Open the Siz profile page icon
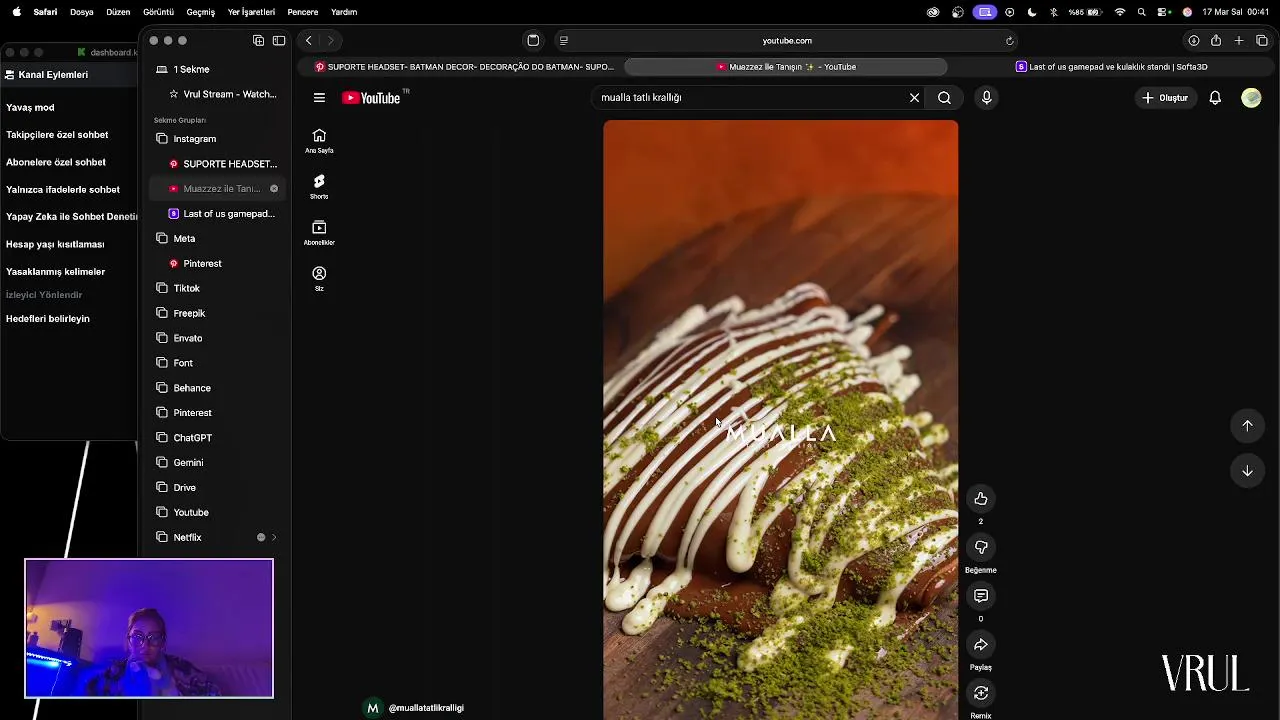Viewport: 1280px width, 720px height. 319,279
